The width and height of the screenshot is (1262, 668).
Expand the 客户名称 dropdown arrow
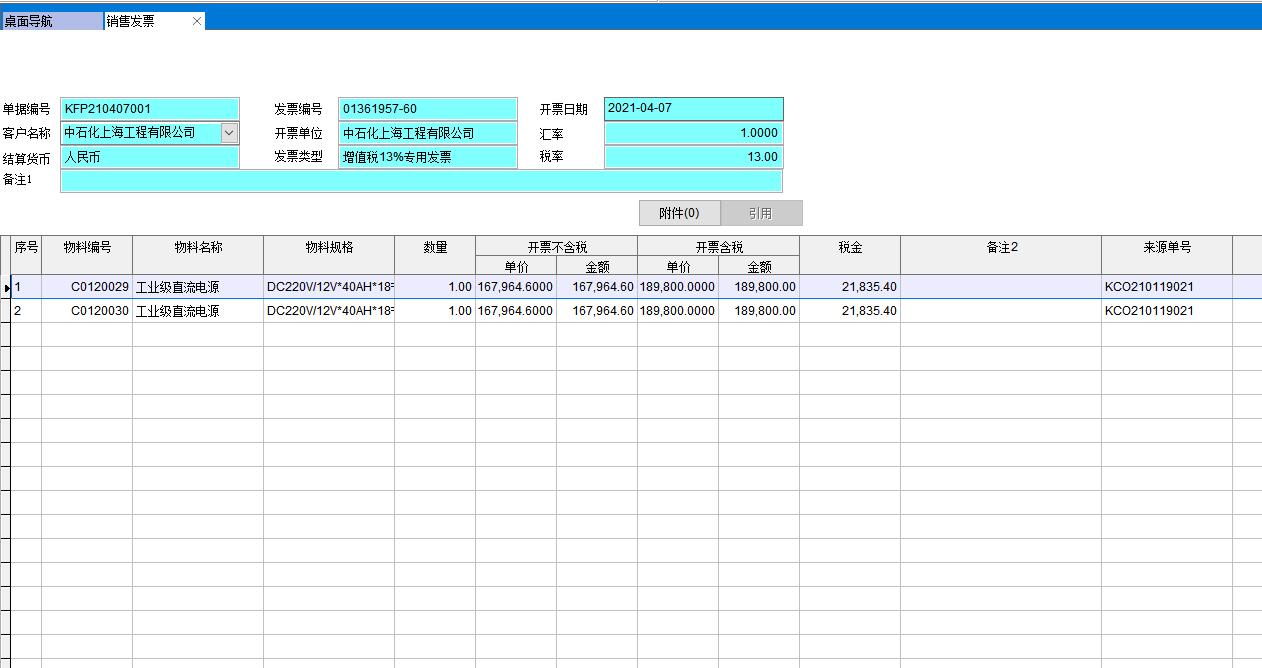click(x=229, y=133)
